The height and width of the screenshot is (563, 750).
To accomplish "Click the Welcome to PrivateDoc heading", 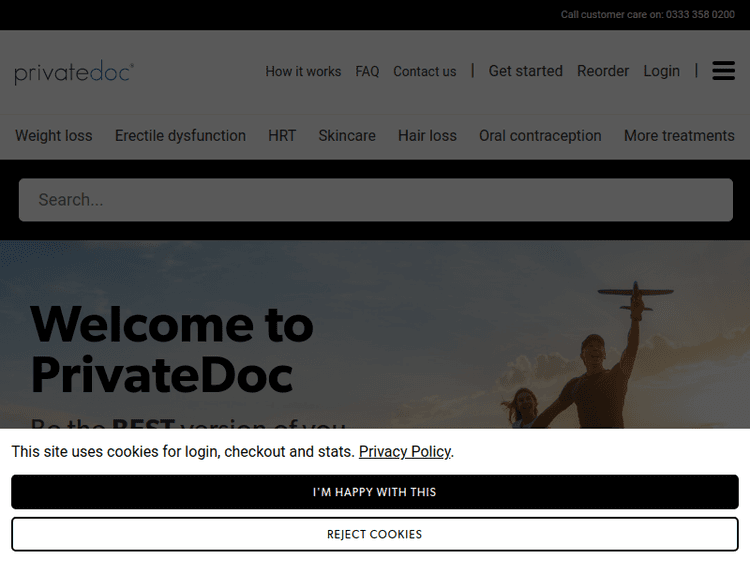I will (x=172, y=349).
